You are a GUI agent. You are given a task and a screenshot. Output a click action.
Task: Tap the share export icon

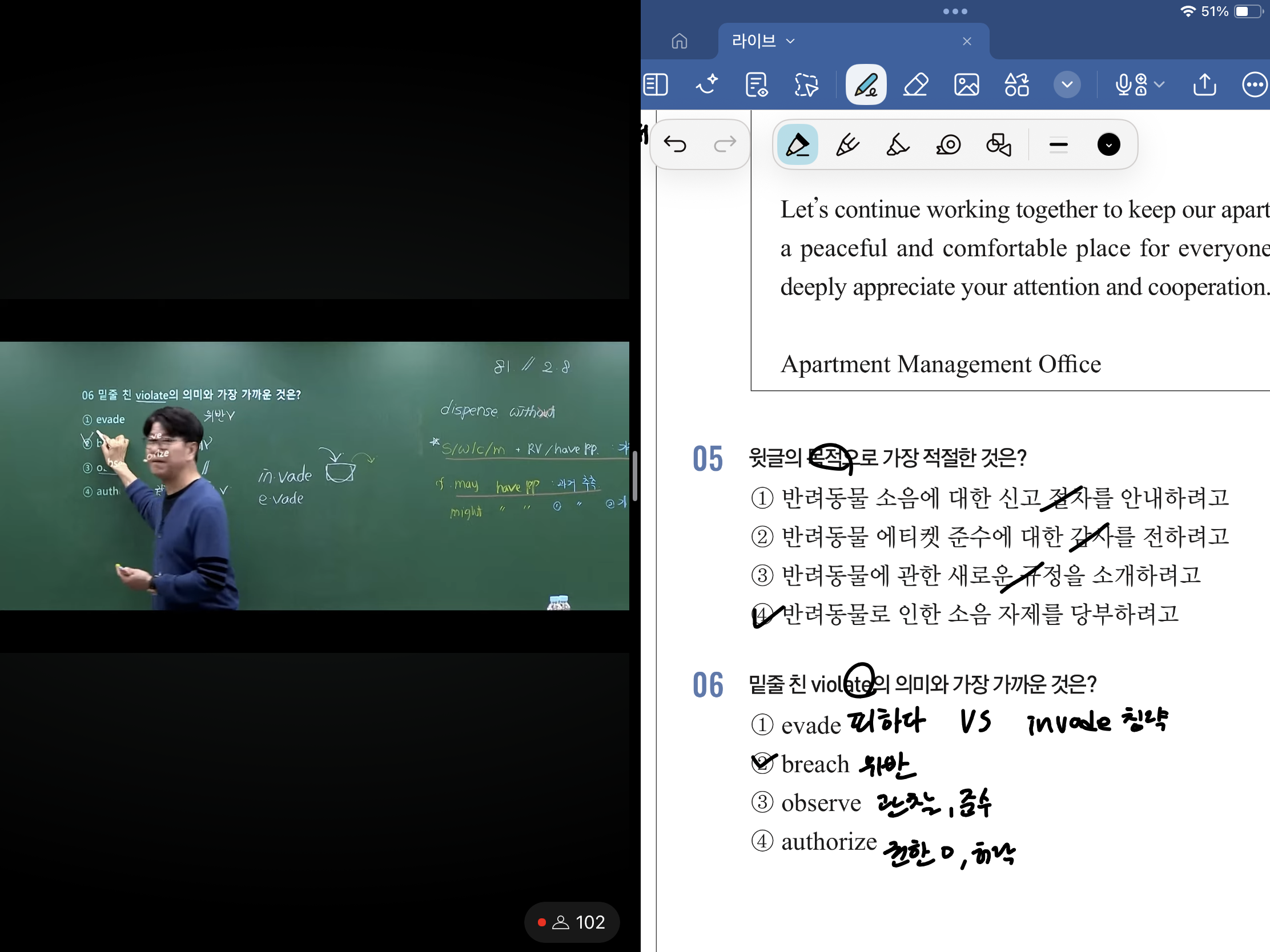(x=1204, y=85)
